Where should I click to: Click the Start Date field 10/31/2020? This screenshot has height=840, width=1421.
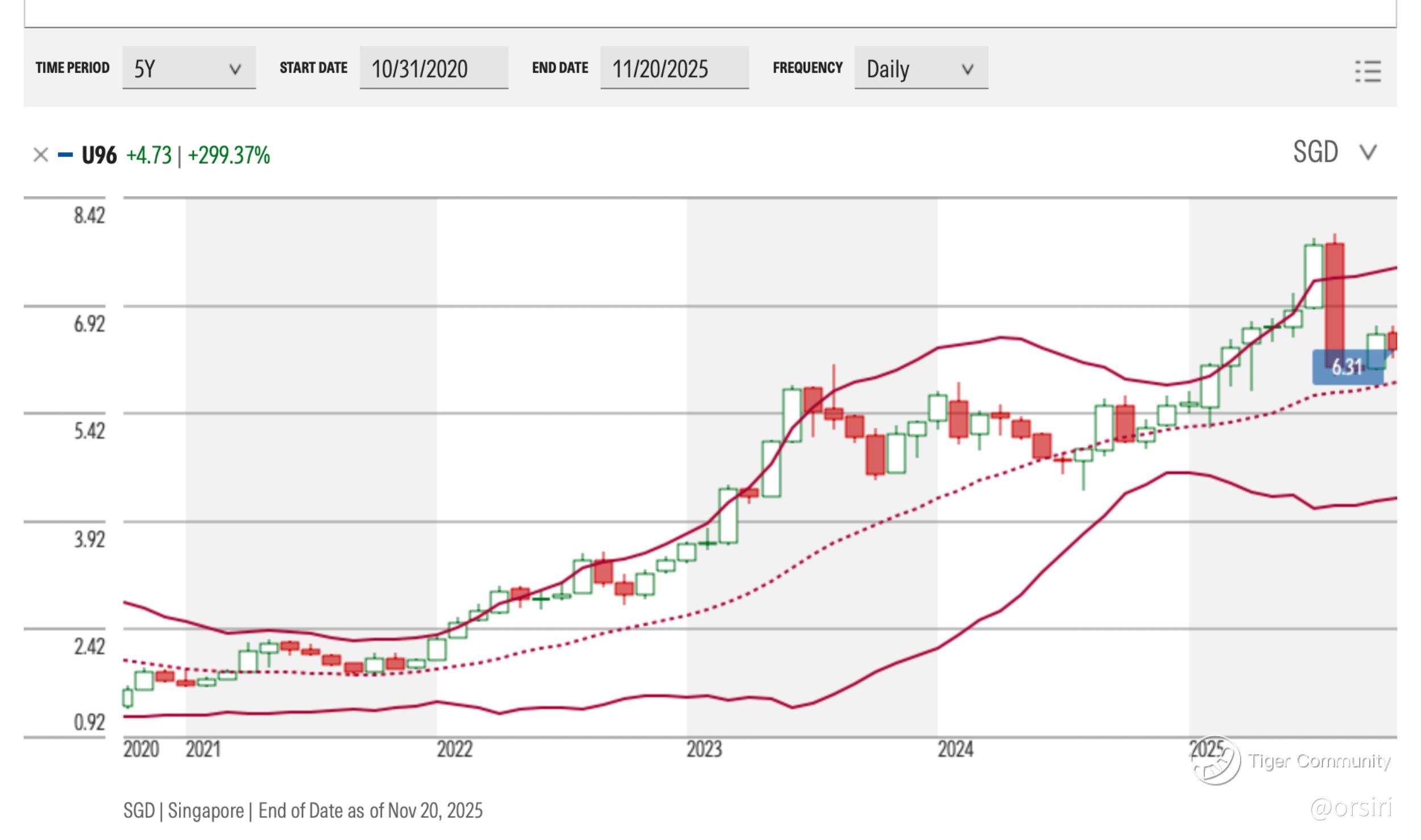click(433, 68)
